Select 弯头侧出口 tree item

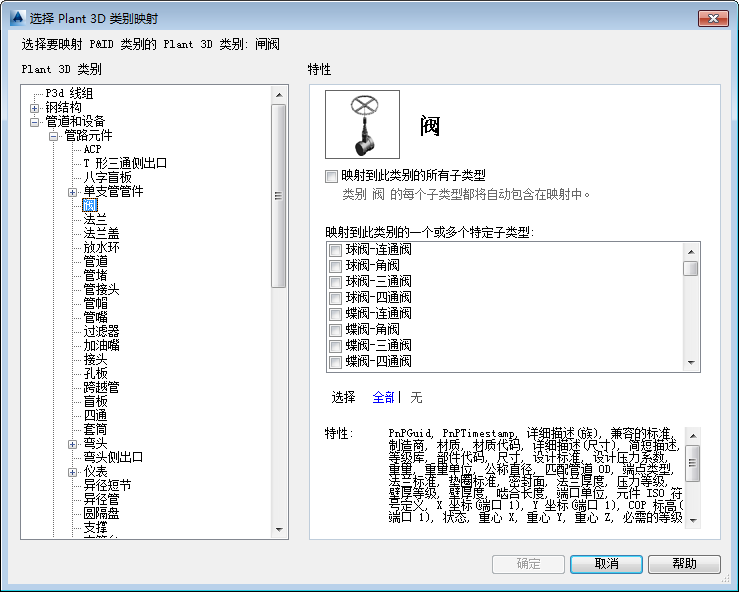point(113,457)
